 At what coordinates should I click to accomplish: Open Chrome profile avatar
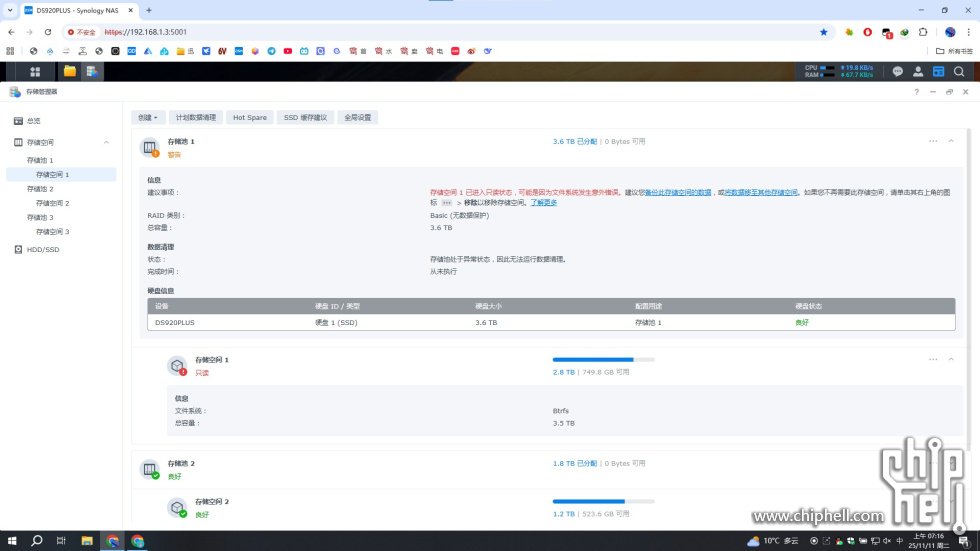point(950,32)
